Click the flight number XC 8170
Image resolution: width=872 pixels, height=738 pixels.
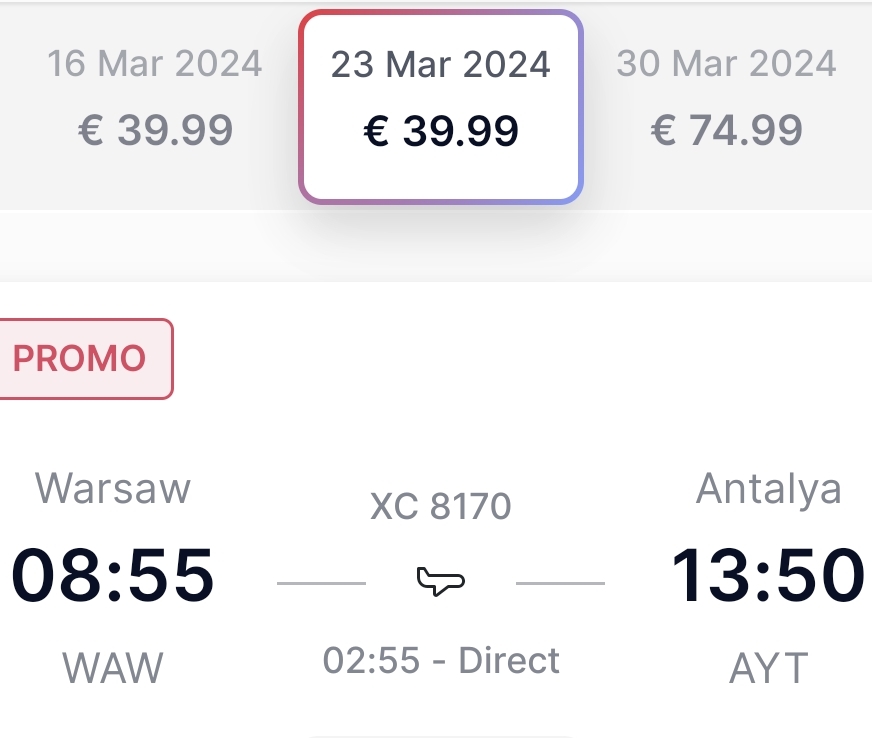click(440, 506)
